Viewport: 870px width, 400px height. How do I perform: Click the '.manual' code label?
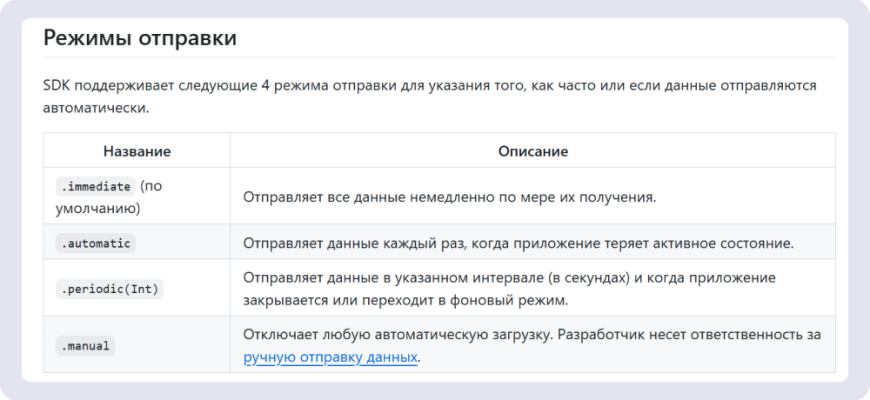click(85, 345)
